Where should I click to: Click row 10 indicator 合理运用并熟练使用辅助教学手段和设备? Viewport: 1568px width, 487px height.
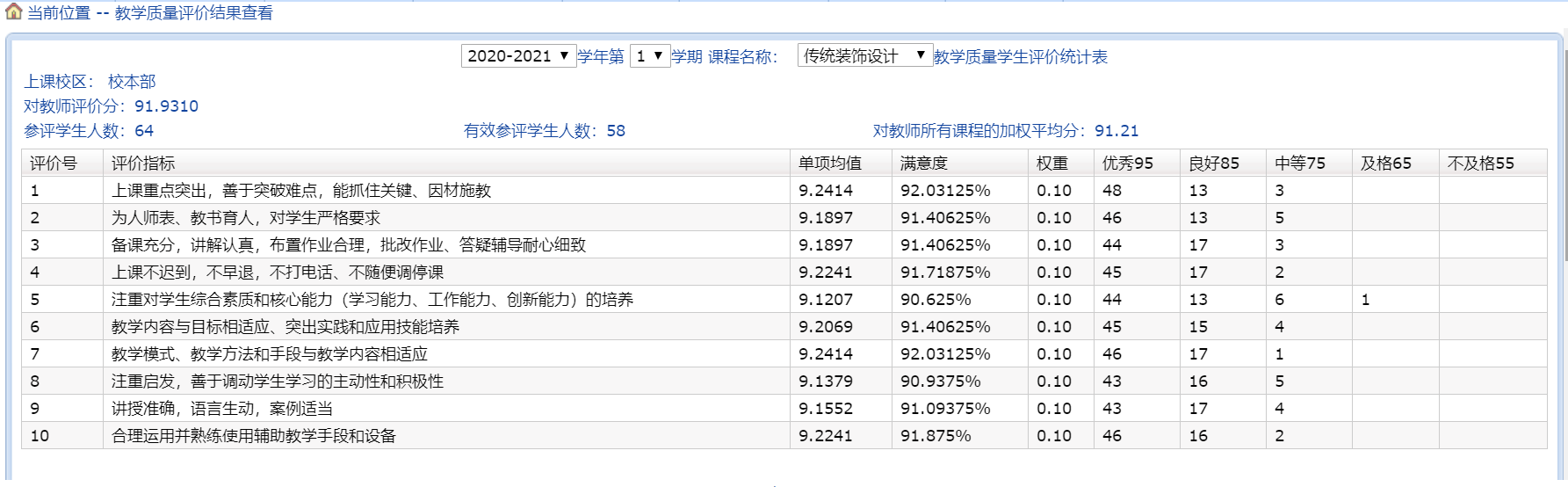click(254, 436)
